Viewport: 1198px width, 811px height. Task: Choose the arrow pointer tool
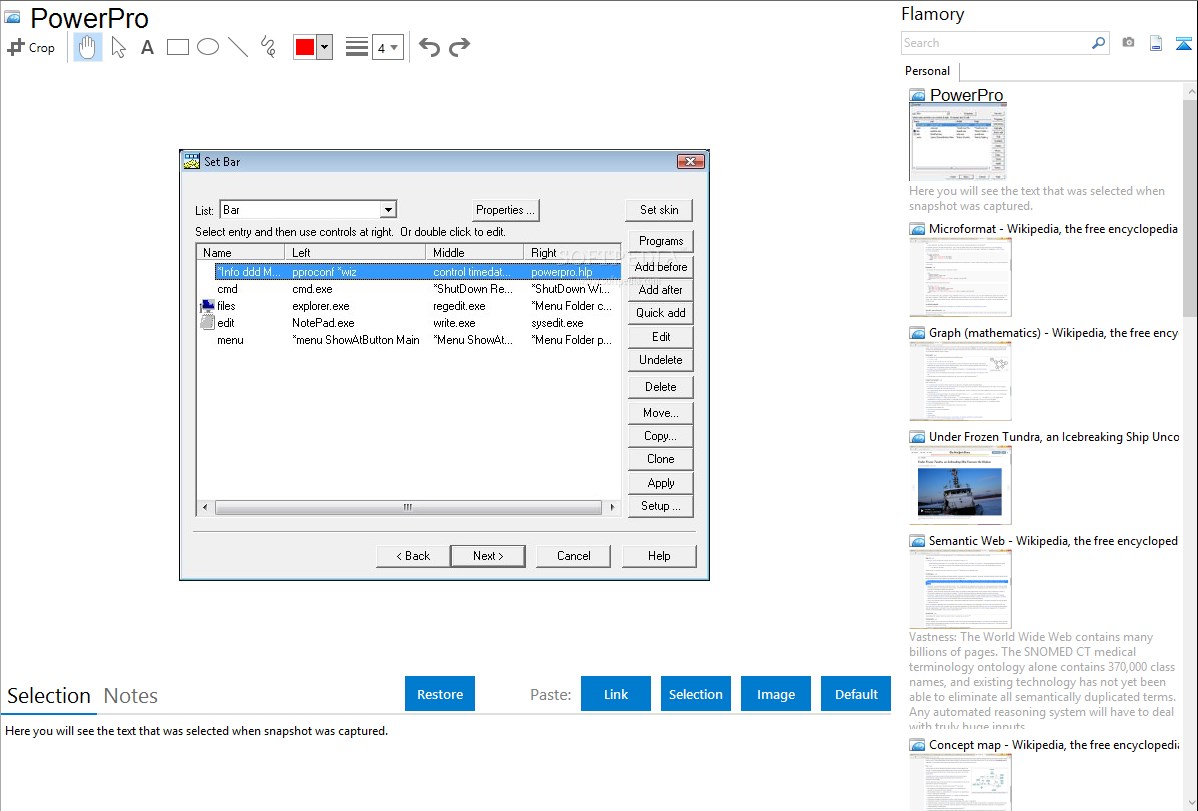coord(118,47)
